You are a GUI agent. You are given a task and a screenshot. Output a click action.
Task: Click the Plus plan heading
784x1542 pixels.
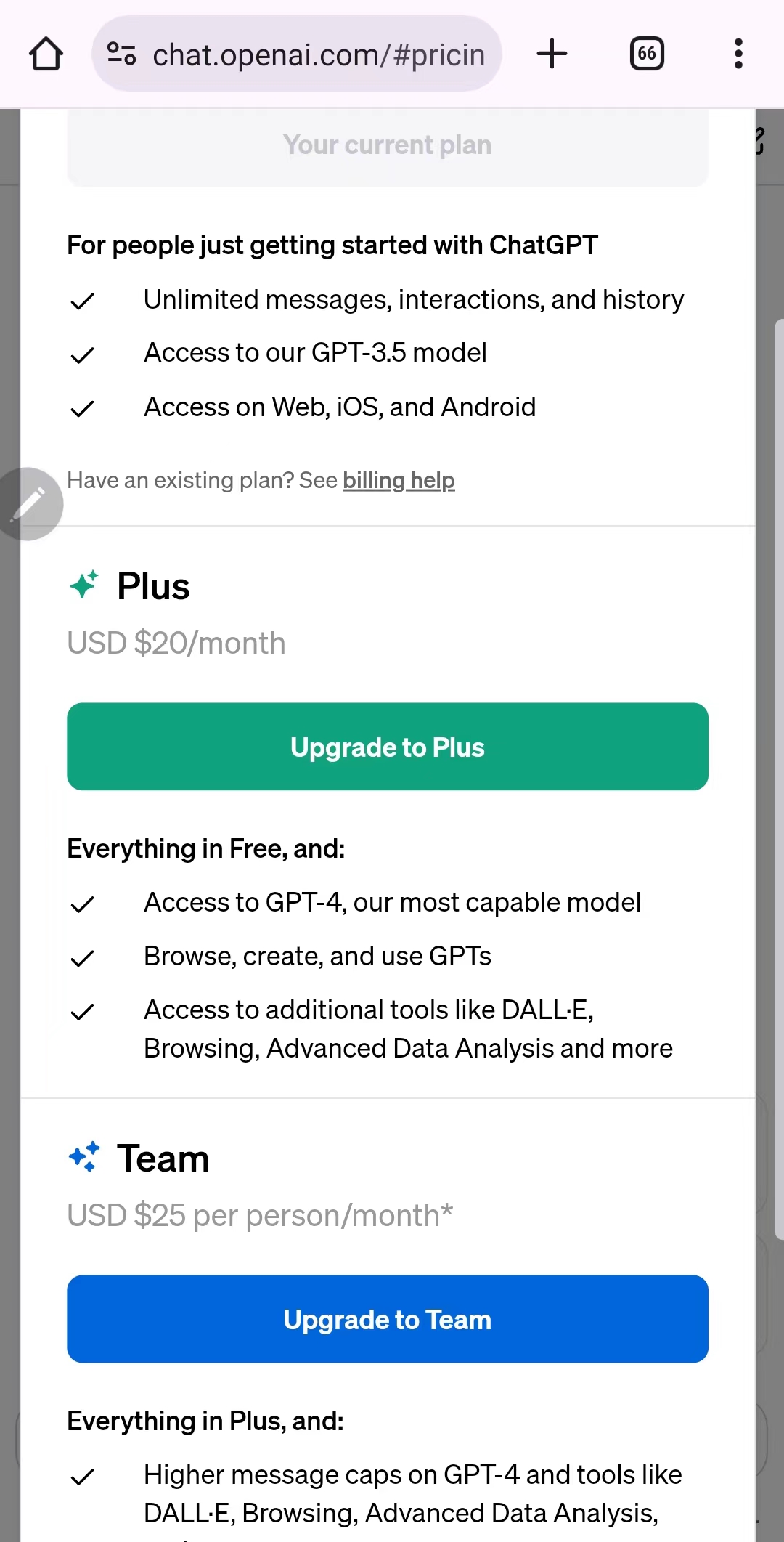[x=153, y=586]
